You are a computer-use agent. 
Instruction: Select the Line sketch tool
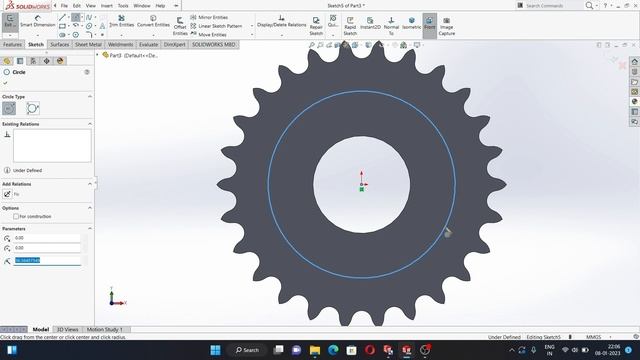tap(62, 18)
